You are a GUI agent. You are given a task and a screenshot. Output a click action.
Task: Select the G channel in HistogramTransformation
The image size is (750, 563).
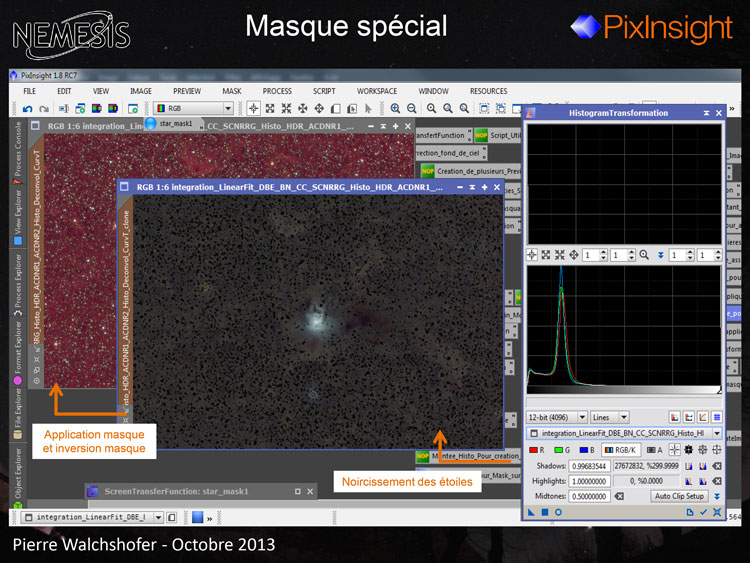[x=562, y=450]
